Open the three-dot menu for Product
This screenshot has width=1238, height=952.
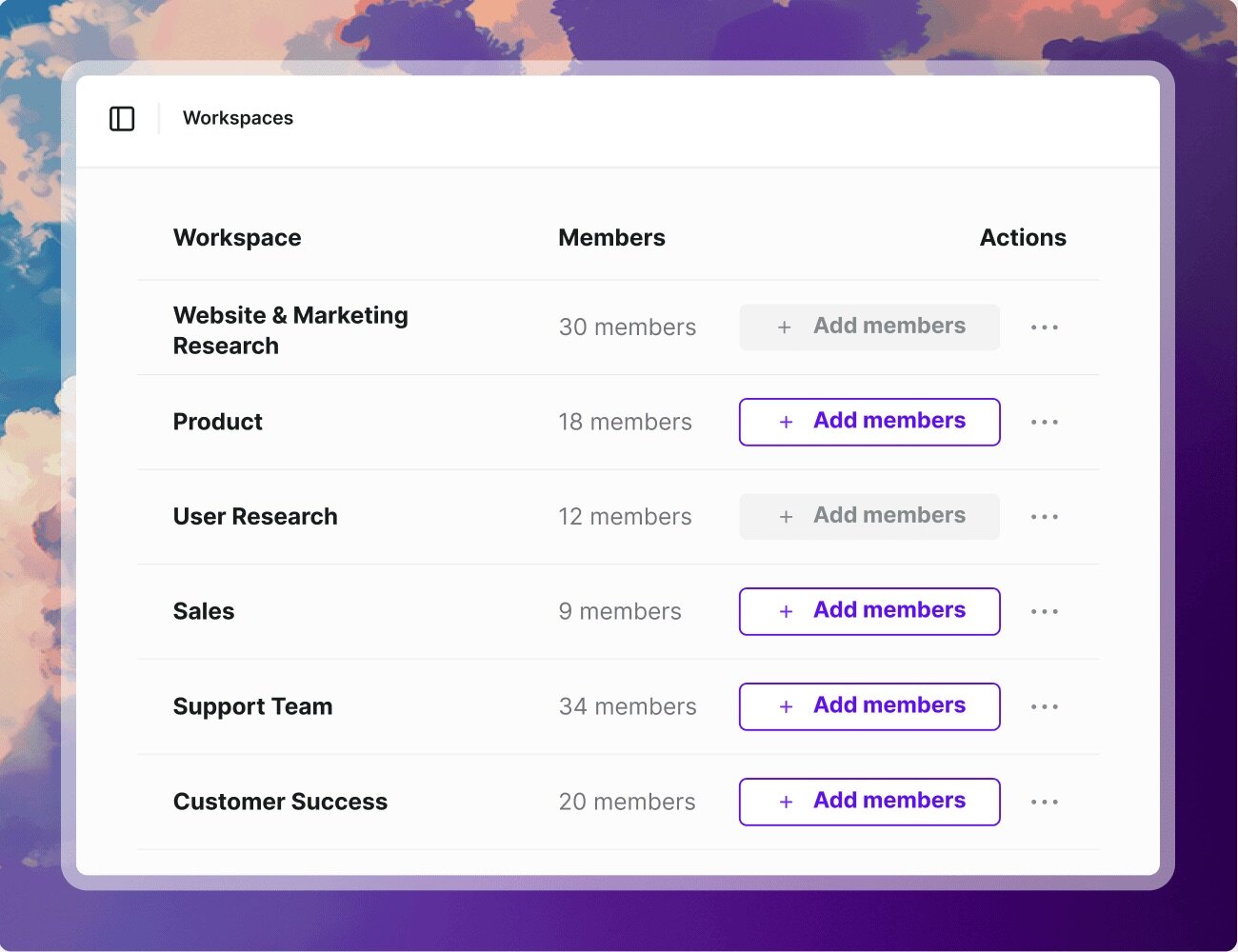coord(1045,422)
